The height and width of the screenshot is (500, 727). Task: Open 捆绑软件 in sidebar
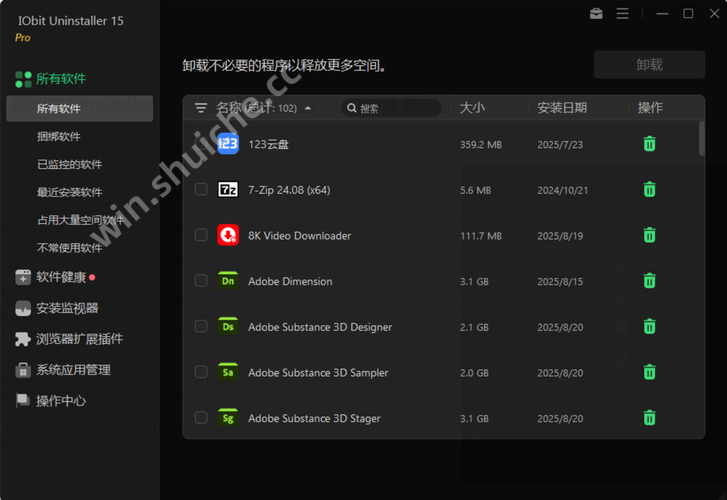(59, 136)
